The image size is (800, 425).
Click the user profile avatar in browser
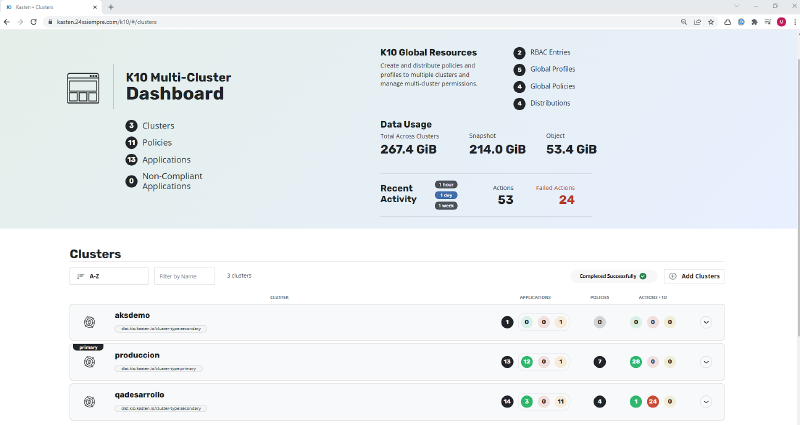[x=781, y=22]
